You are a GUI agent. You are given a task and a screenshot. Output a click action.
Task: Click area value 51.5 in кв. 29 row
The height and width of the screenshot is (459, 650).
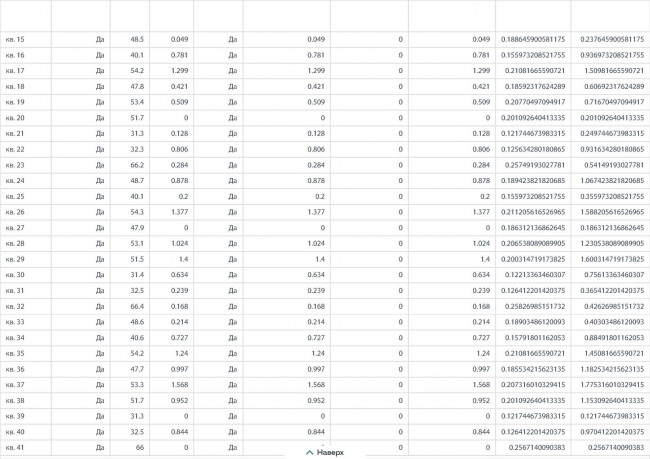coord(137,259)
